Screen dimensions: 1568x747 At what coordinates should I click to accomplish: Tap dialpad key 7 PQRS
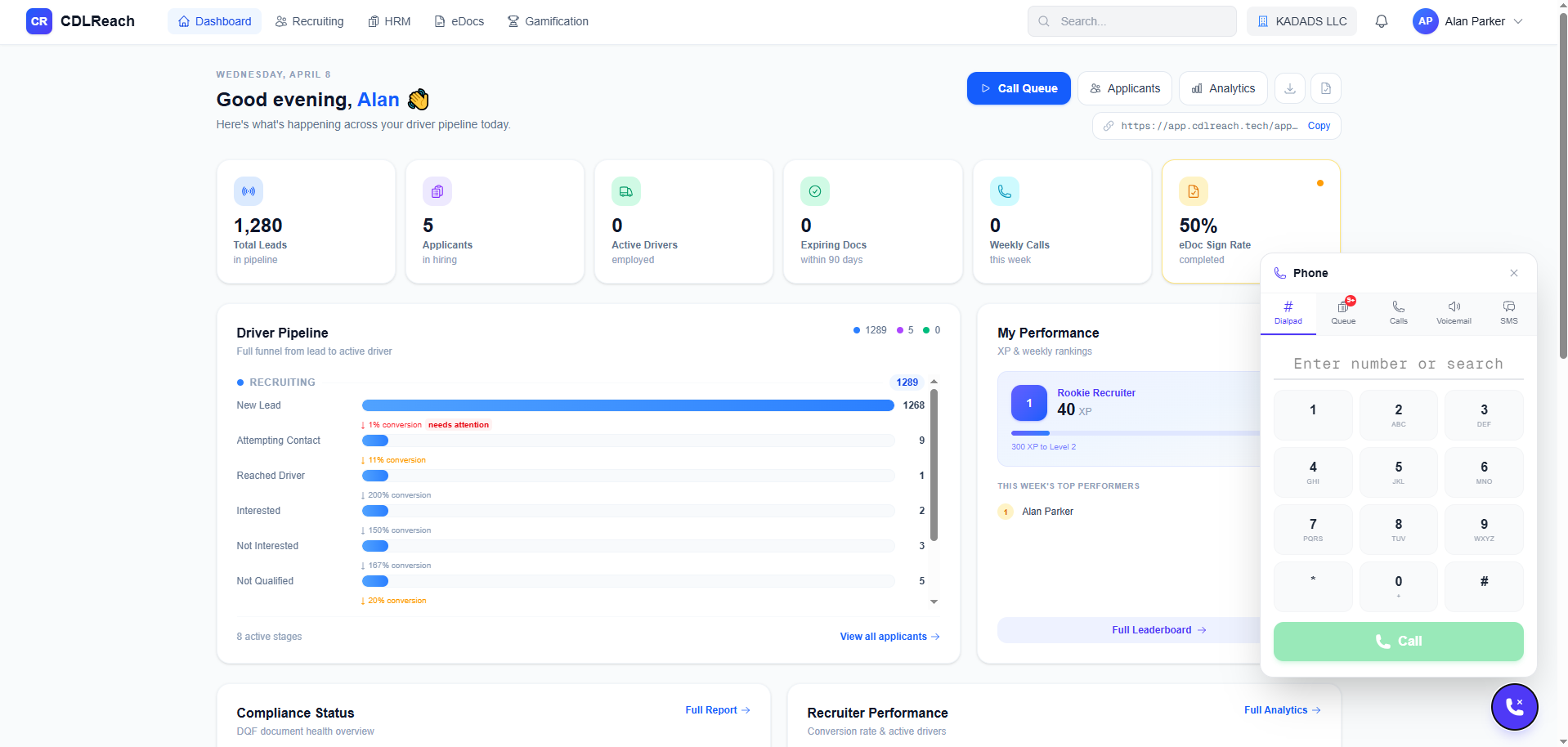click(1313, 530)
